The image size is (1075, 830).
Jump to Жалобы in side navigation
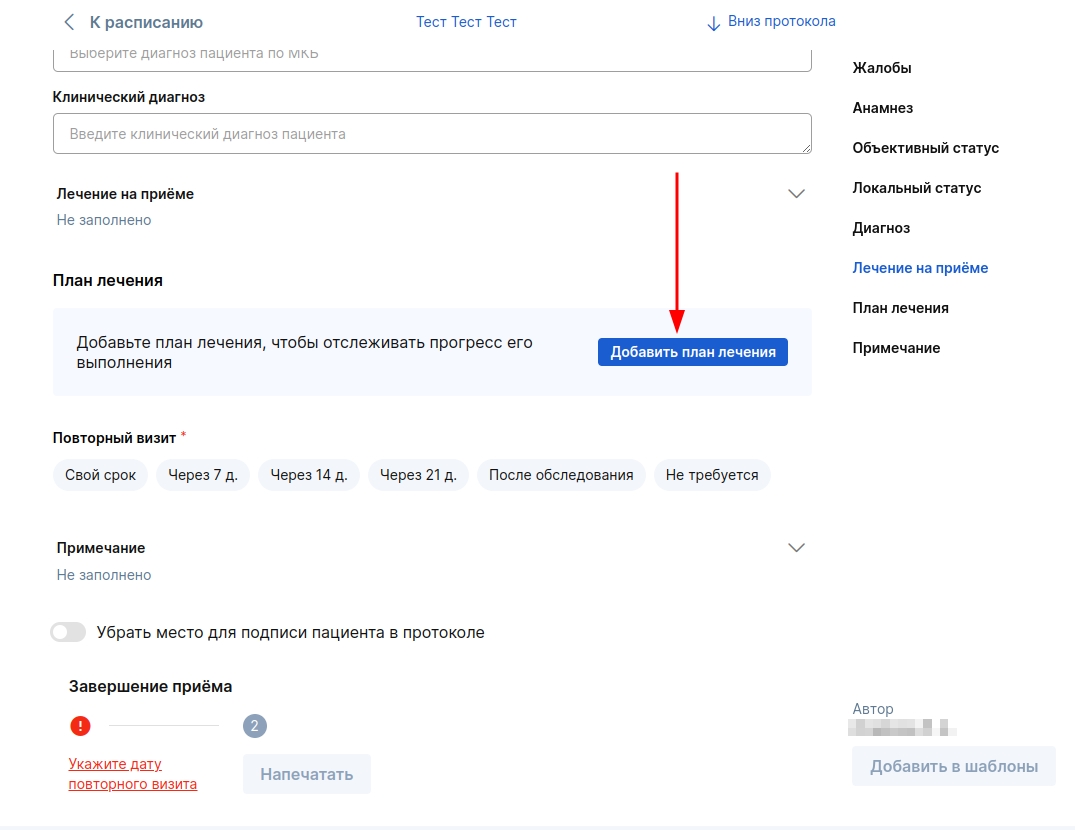click(x=881, y=68)
